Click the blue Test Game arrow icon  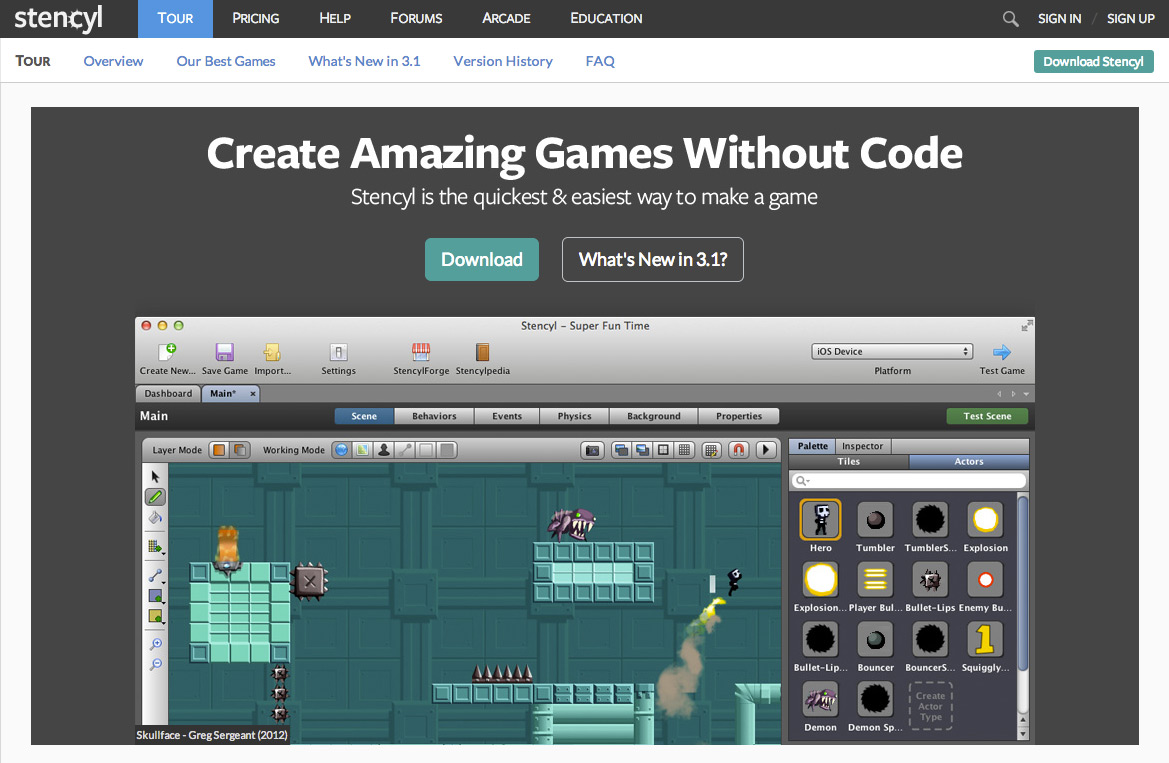point(1002,352)
